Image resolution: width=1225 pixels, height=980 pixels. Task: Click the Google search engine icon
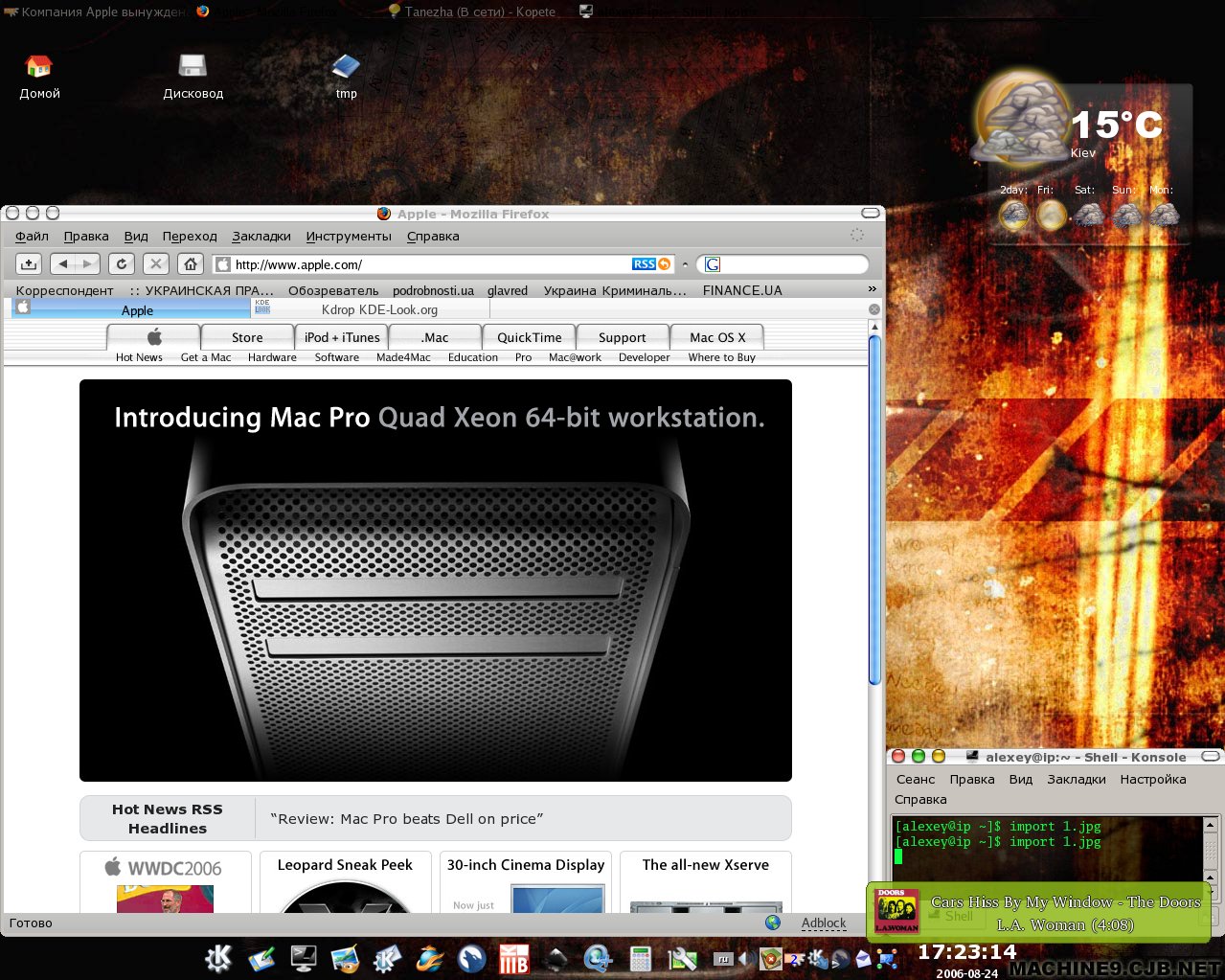713,264
